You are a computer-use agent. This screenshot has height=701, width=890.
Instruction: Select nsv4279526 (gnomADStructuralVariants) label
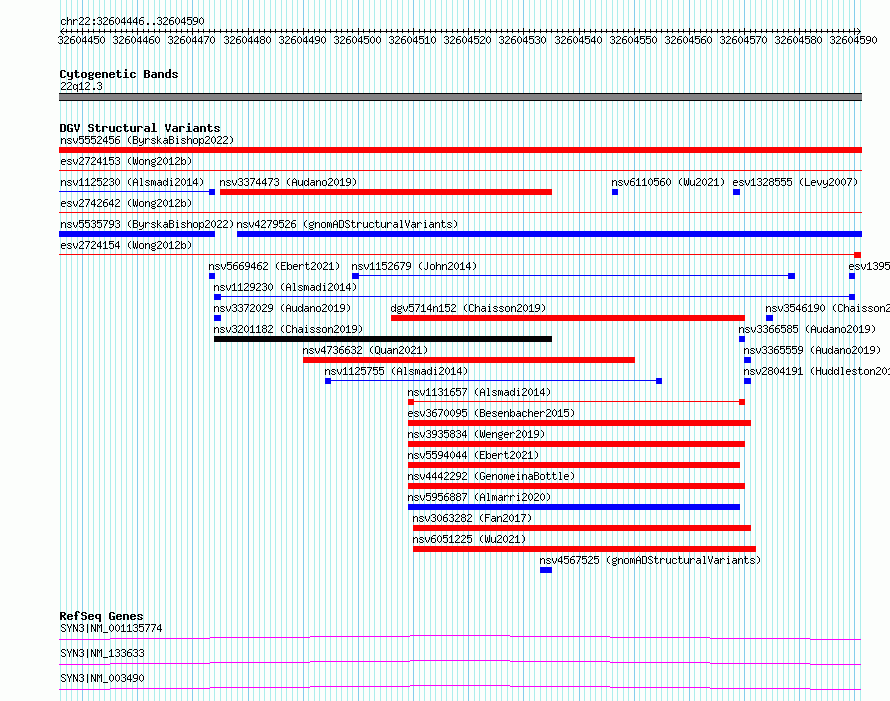[x=347, y=224]
